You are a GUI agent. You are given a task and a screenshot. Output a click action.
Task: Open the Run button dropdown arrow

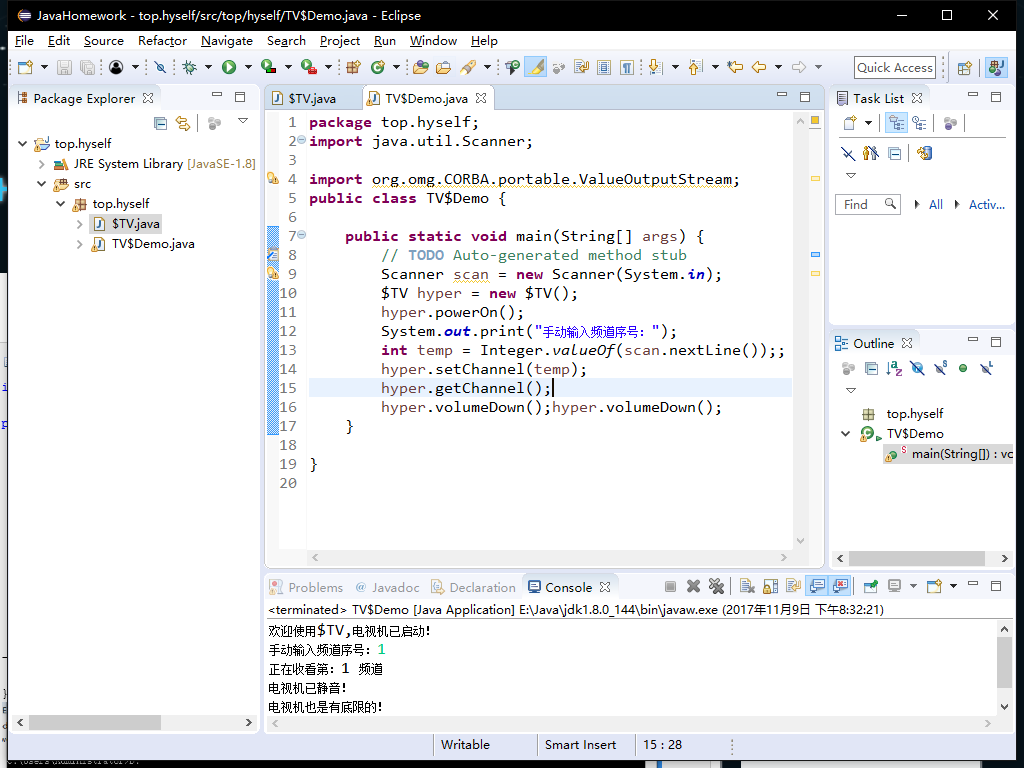point(248,67)
